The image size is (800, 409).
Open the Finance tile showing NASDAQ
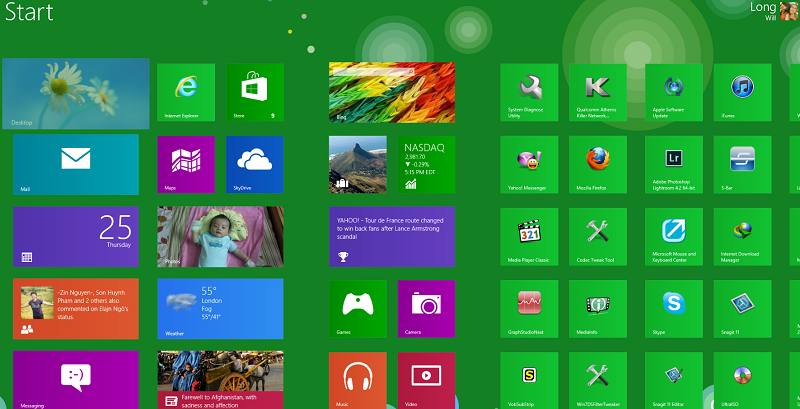(426, 164)
